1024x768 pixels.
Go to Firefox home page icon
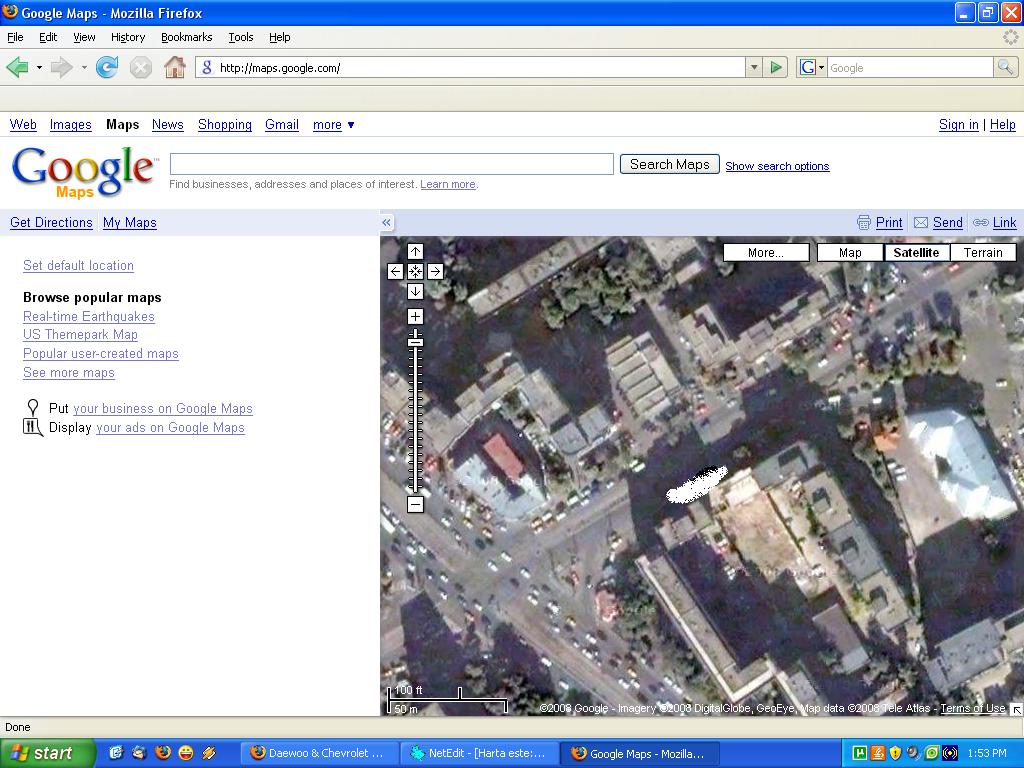(x=174, y=67)
